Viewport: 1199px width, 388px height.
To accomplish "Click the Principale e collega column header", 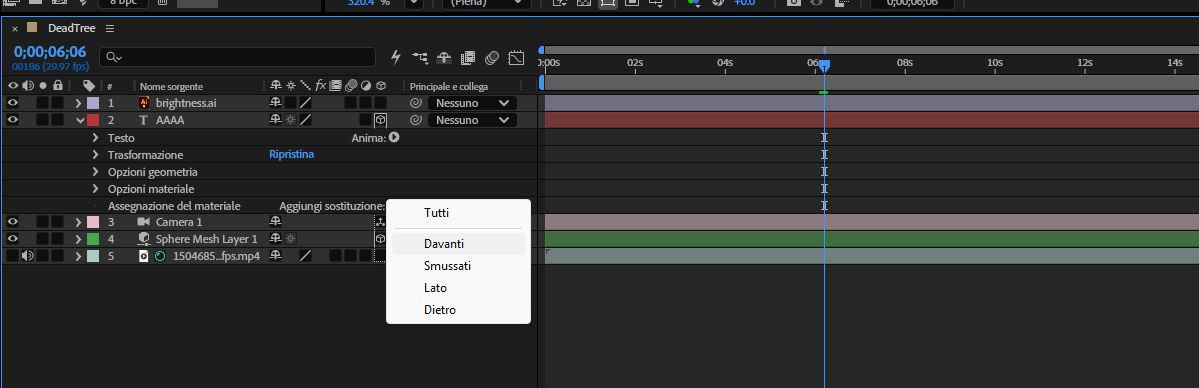I will 449,86.
